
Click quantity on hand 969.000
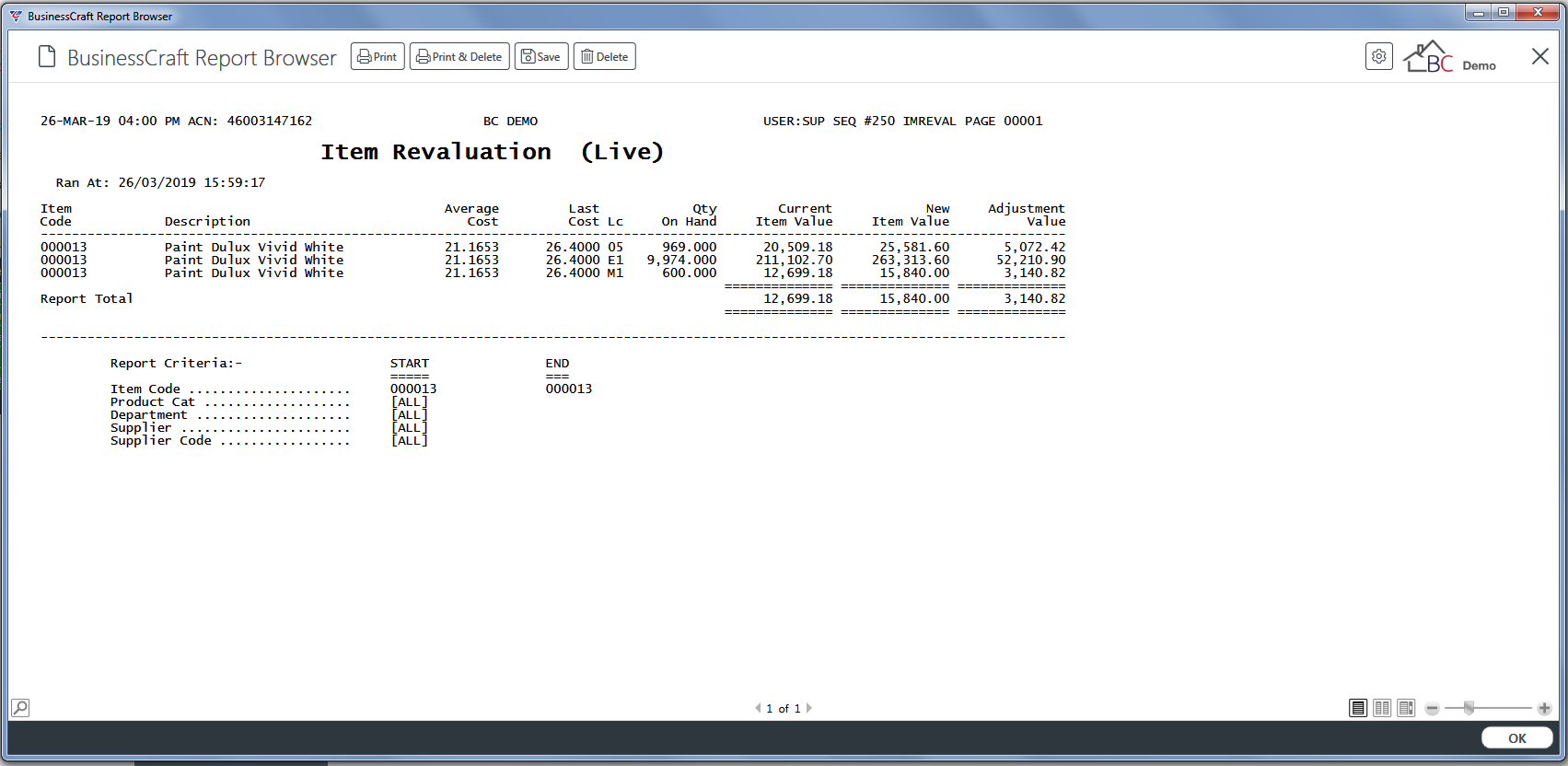(690, 247)
